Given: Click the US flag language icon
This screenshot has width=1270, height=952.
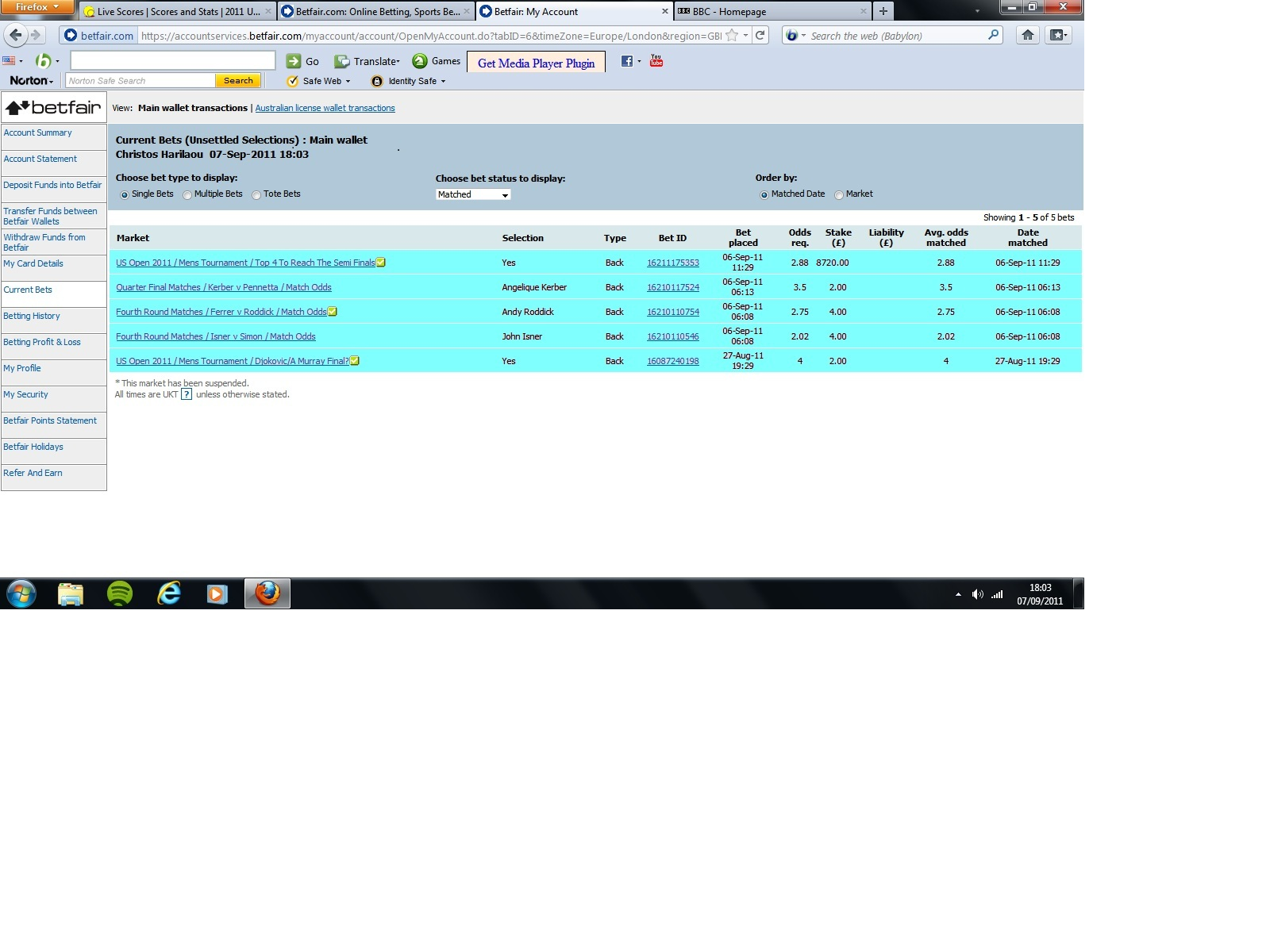Looking at the screenshot, I should coord(9,60).
